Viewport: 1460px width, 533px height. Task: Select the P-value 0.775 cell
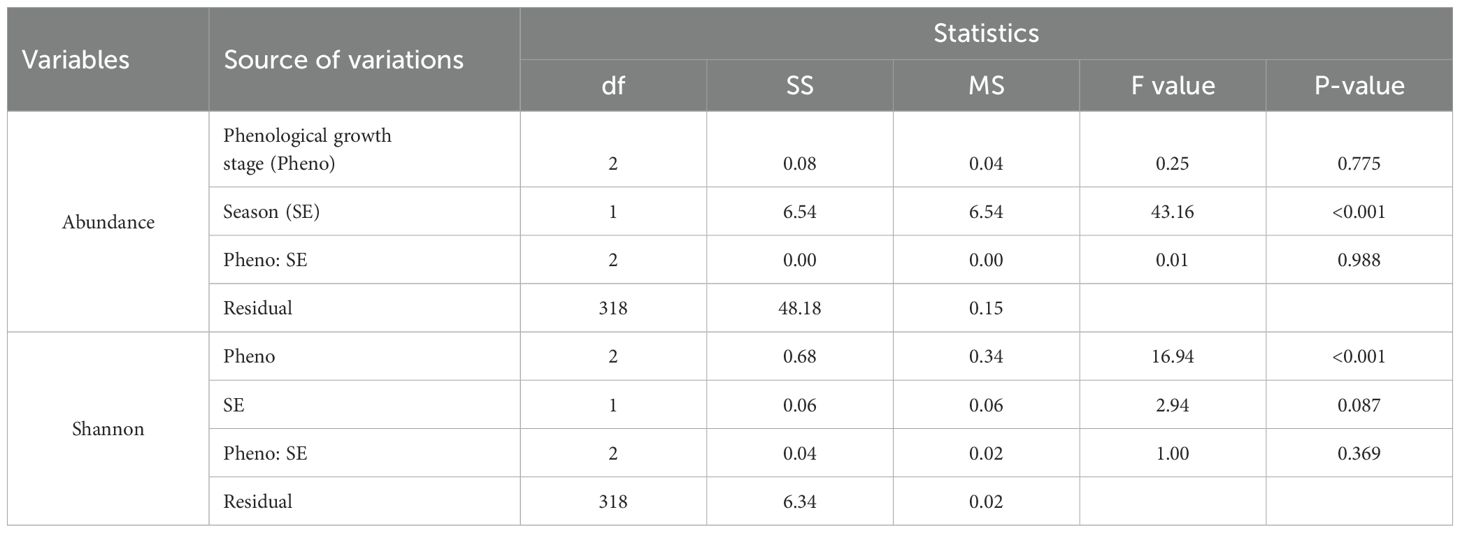1358,164
